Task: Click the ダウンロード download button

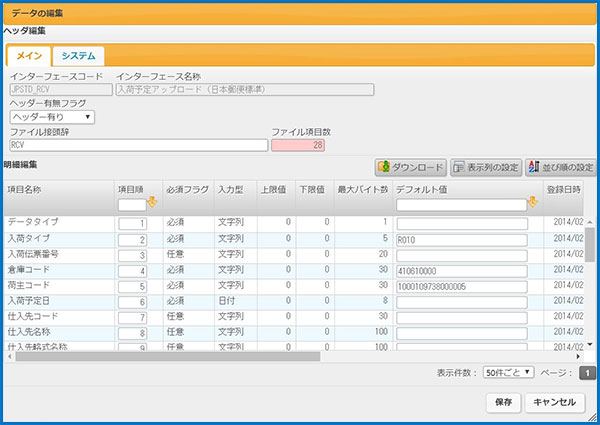Action: tap(409, 167)
